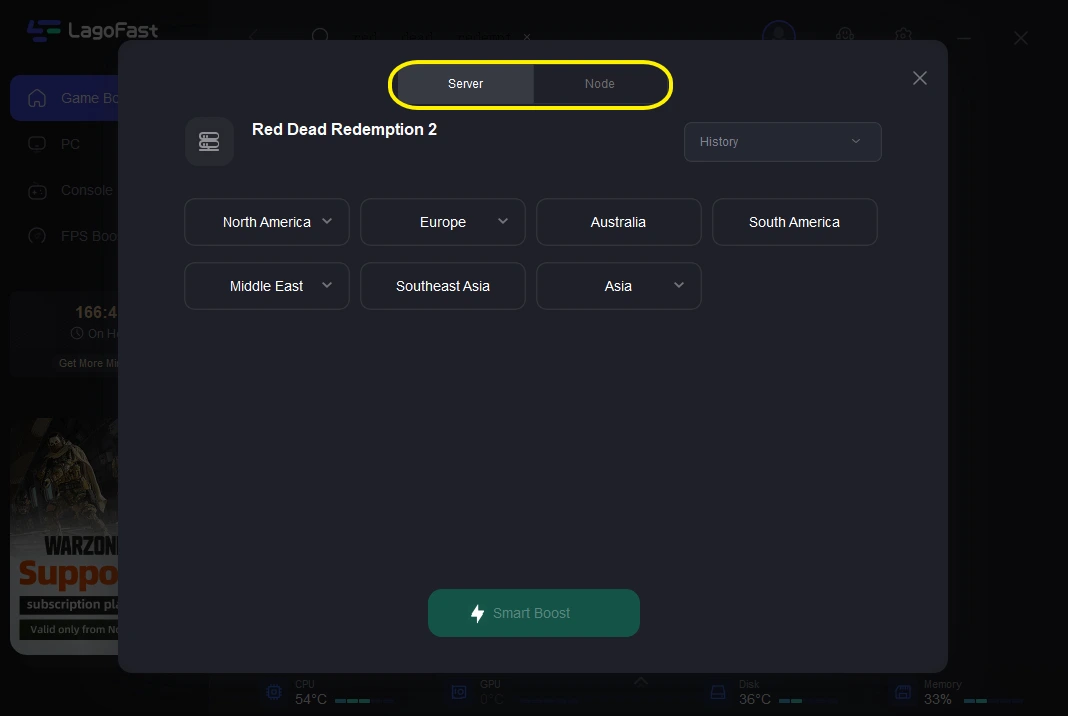
Task: Expand the Asia region list
Action: click(x=618, y=286)
